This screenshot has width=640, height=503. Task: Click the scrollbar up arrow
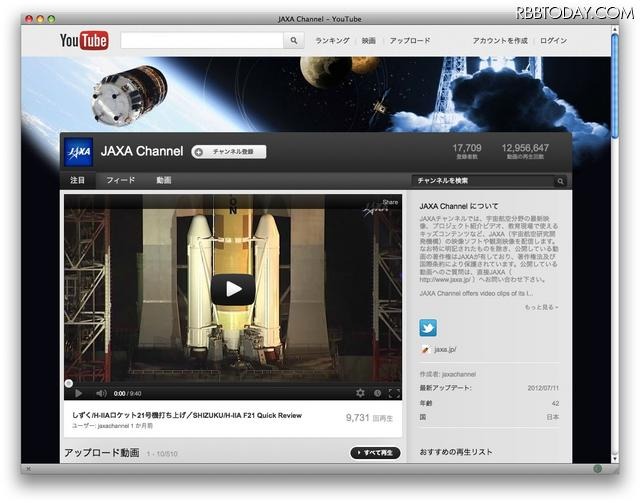615,29
